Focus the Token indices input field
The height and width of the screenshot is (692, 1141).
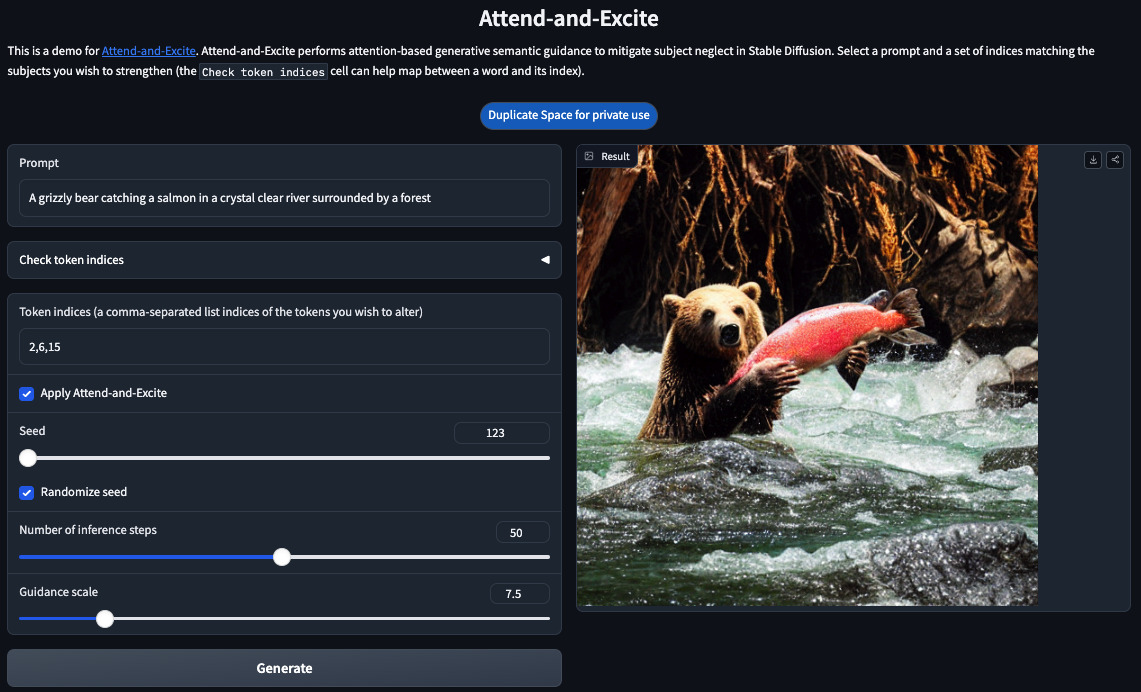[x=284, y=347]
